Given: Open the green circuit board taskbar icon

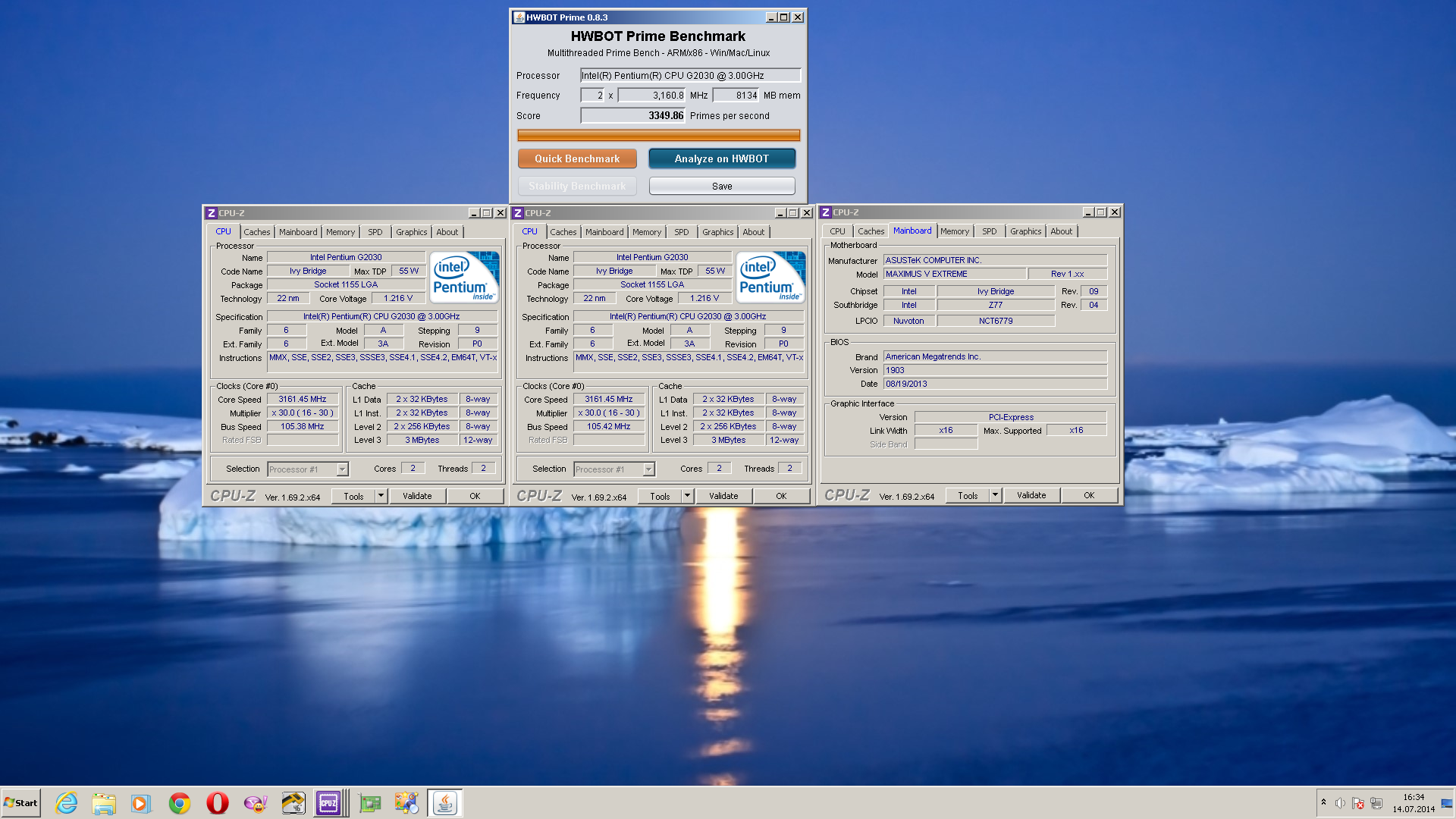Looking at the screenshot, I should tap(370, 803).
